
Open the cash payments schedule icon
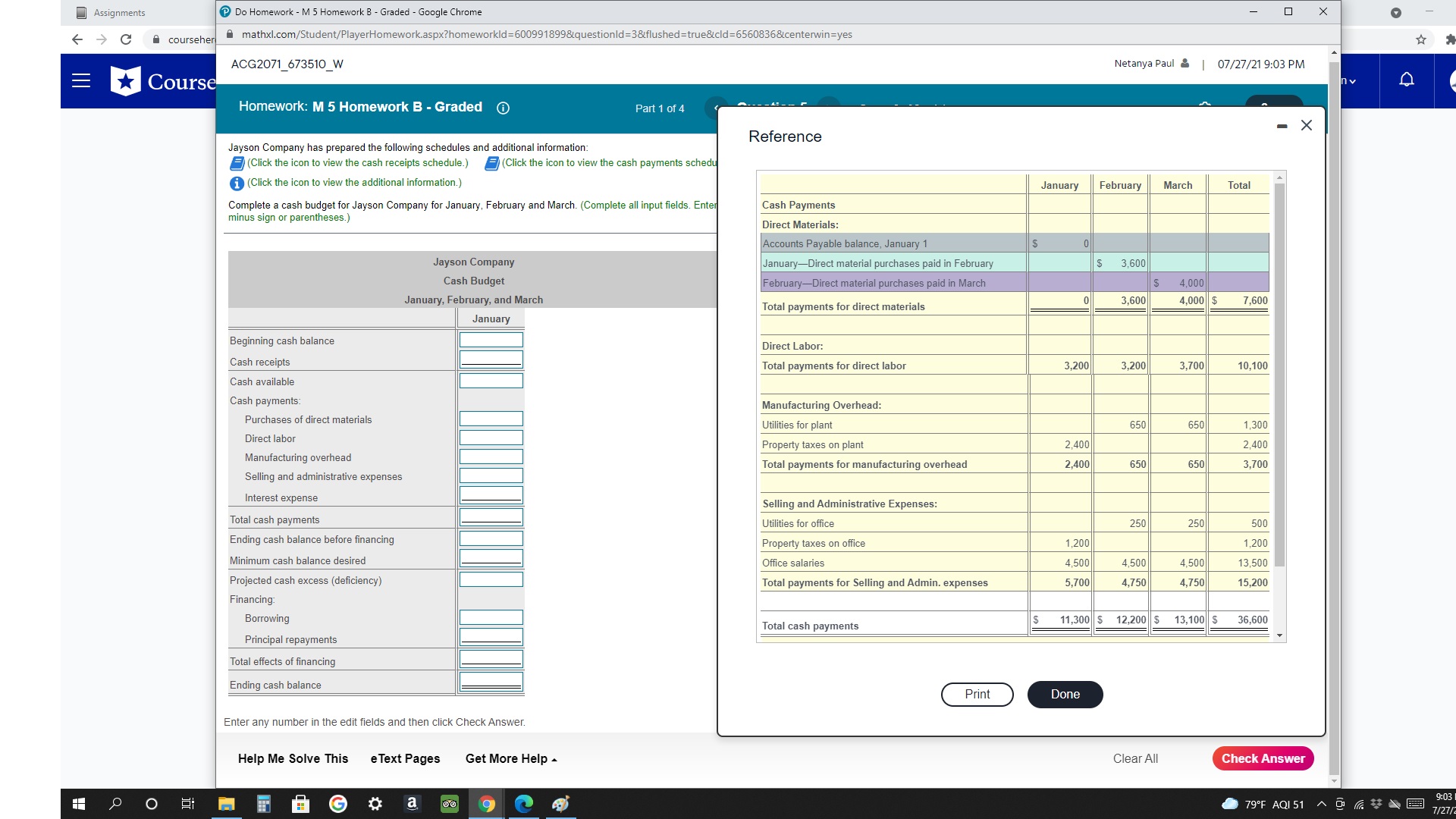(x=491, y=163)
